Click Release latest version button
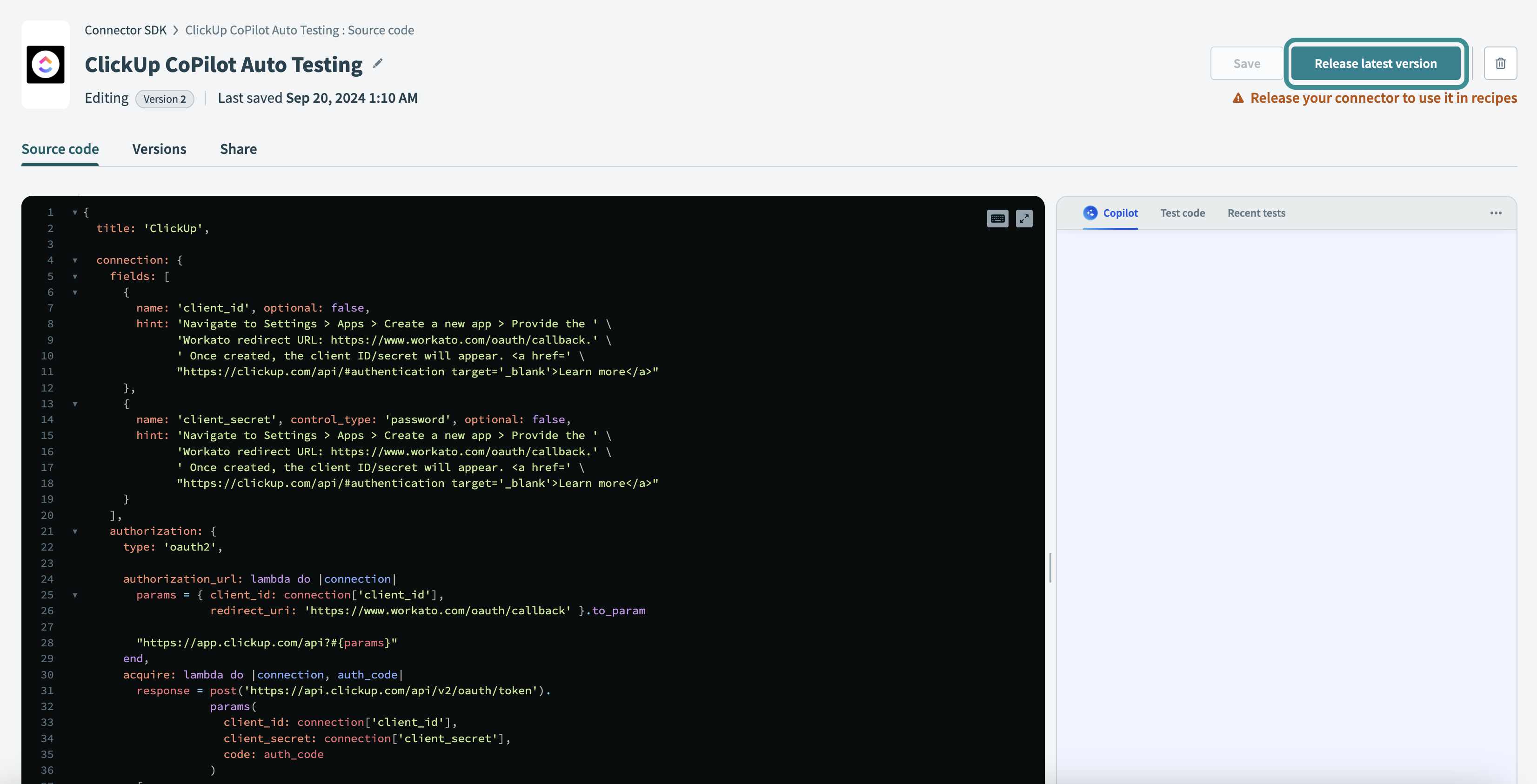 tap(1375, 63)
